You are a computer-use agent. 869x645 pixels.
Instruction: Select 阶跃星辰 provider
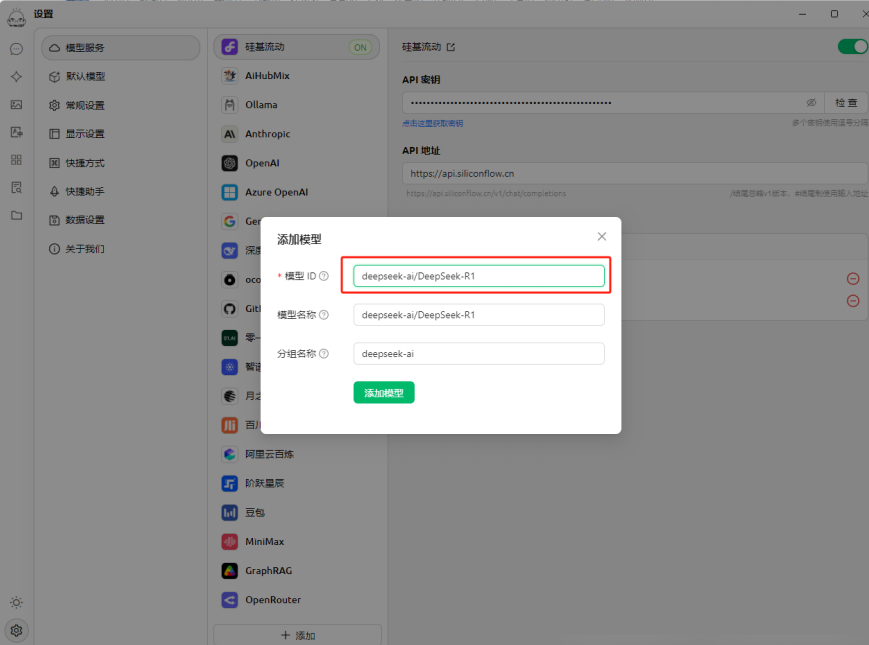(x=297, y=483)
